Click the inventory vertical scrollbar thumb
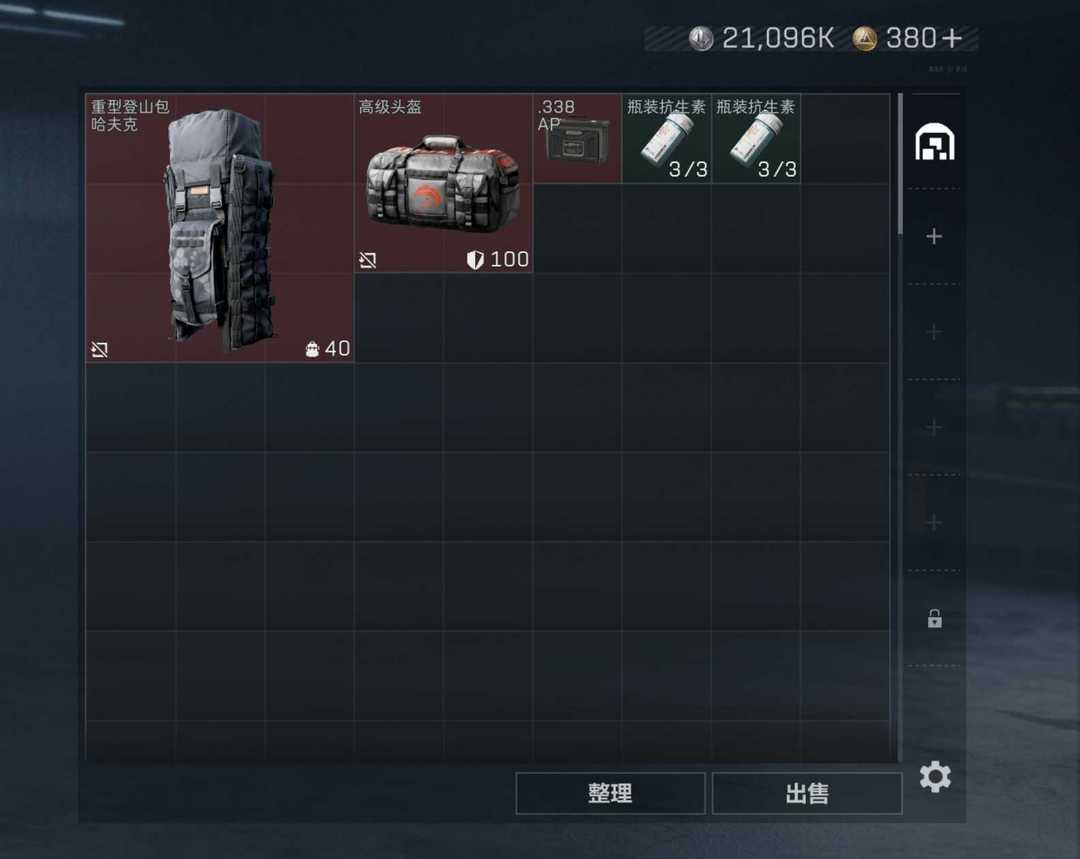The height and width of the screenshot is (859, 1080). click(x=900, y=164)
